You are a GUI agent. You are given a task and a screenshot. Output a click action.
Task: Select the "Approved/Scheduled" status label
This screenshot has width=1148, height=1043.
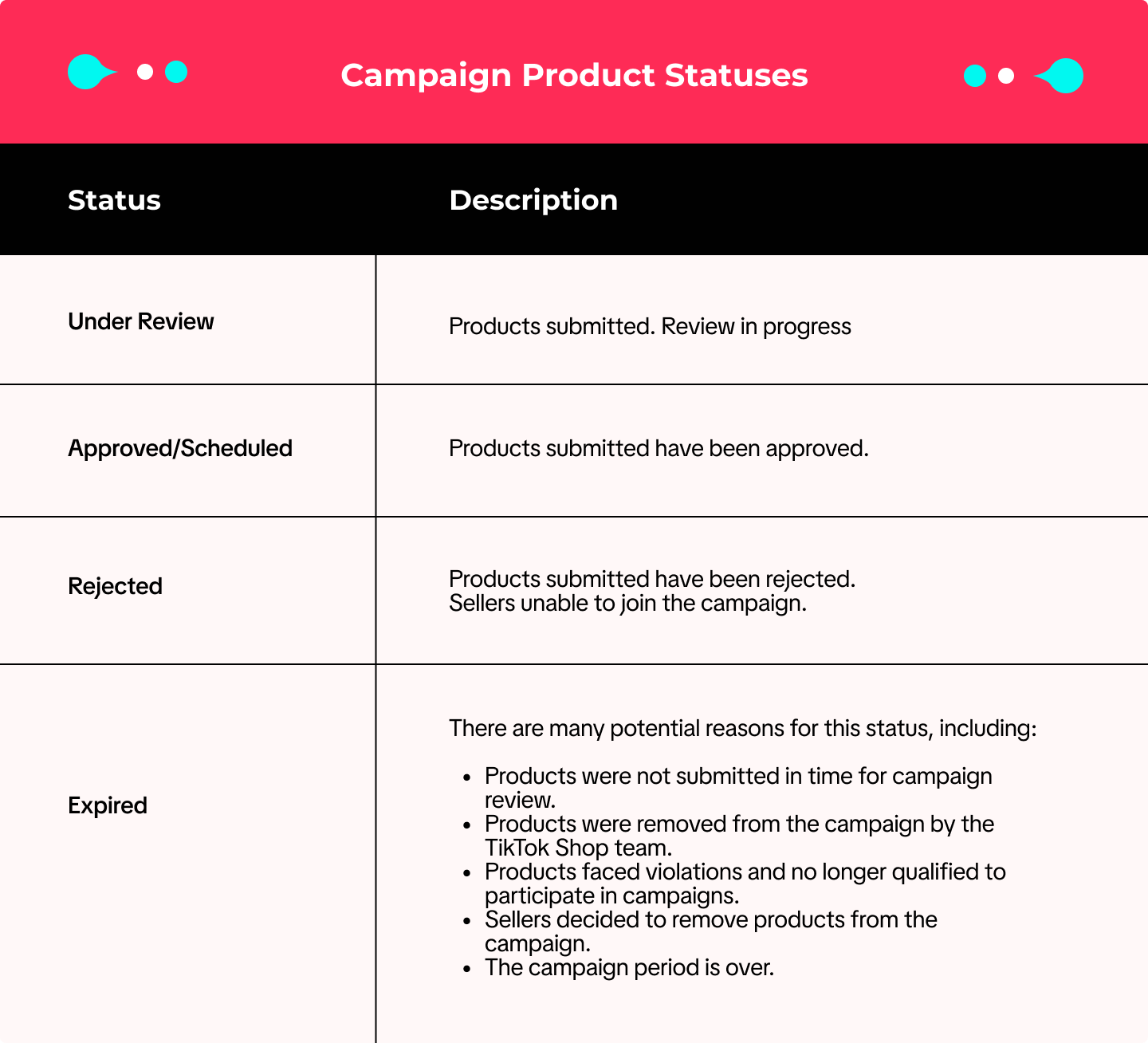(180, 448)
